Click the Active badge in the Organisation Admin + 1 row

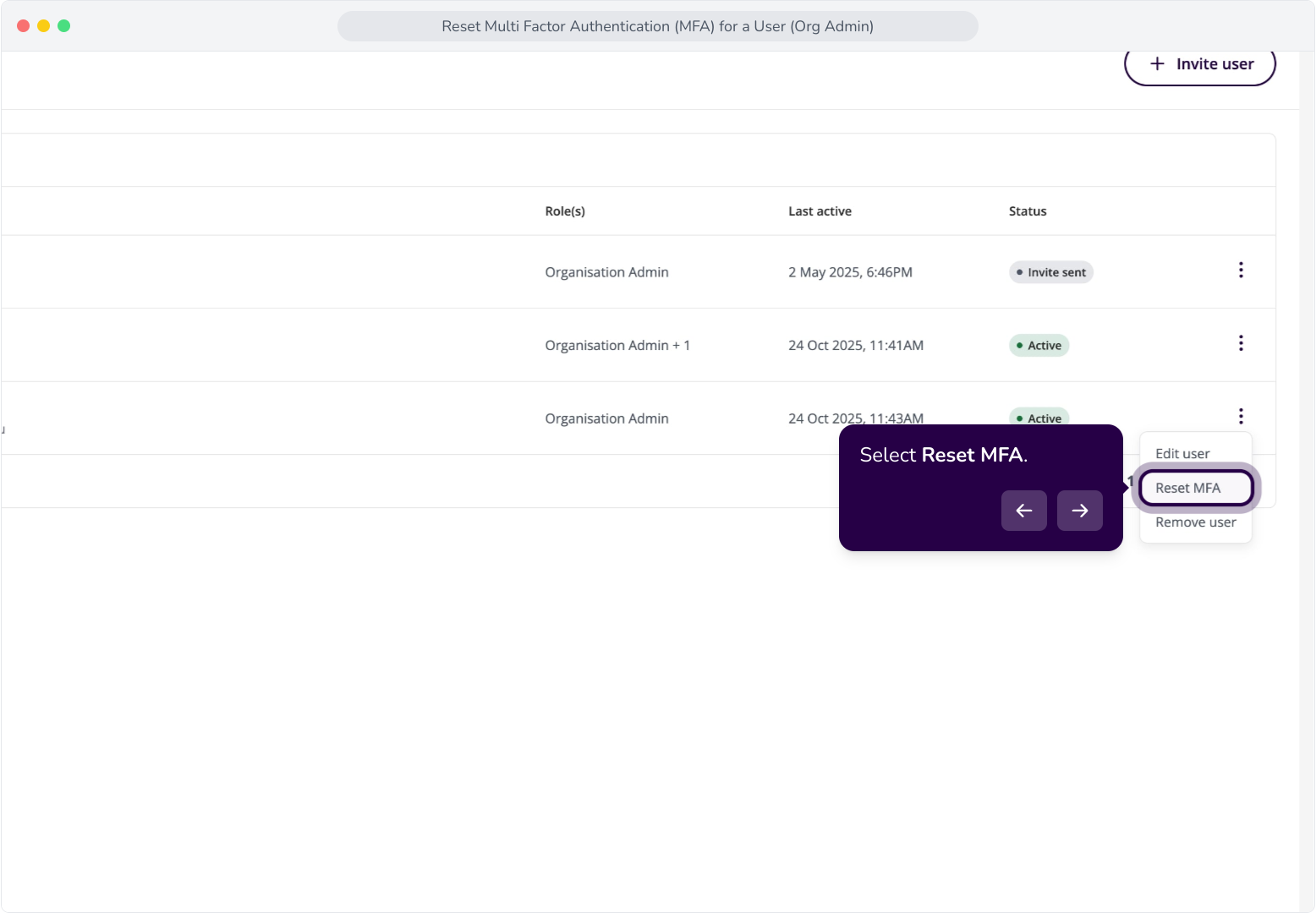(x=1039, y=346)
